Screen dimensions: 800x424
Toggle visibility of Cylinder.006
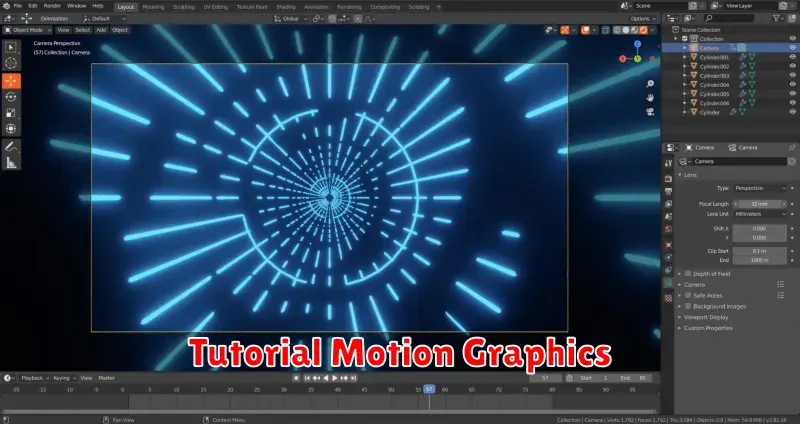(x=792, y=103)
